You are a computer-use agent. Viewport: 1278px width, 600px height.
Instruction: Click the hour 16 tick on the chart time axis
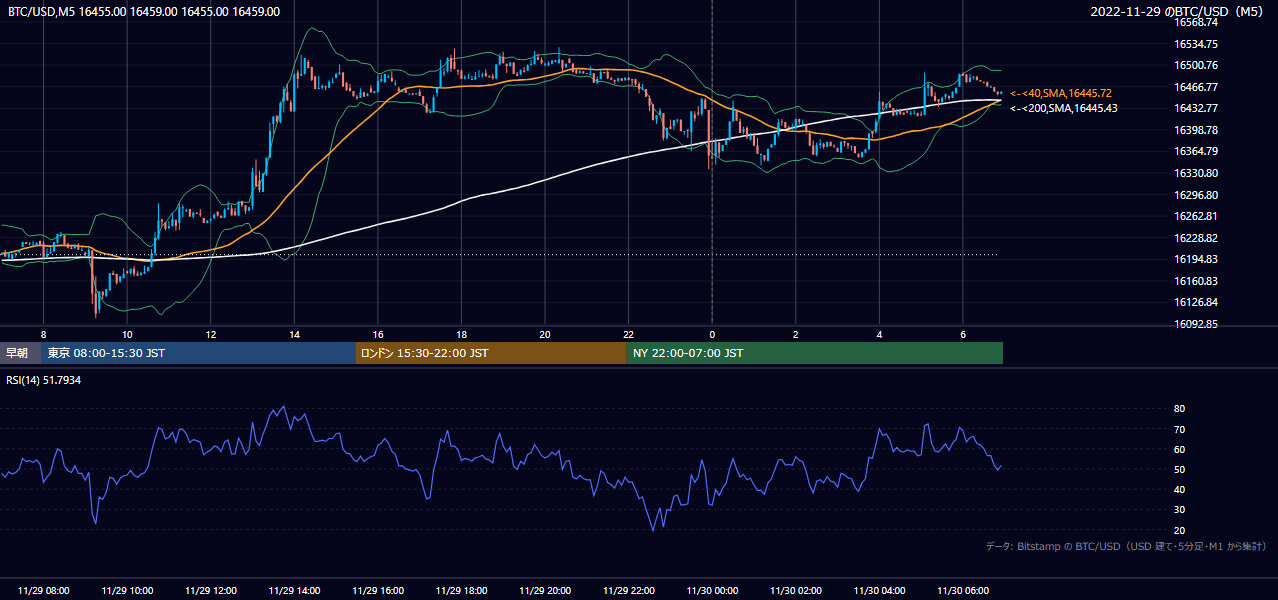point(378,334)
